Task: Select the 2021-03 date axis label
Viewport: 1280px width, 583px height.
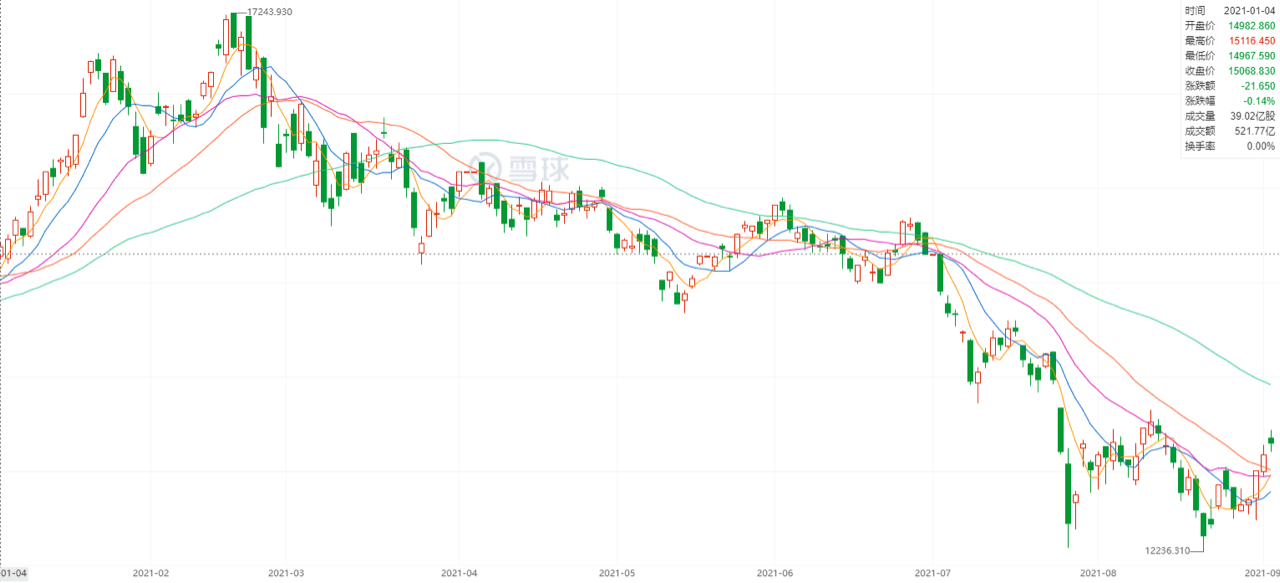Action: 285,573
